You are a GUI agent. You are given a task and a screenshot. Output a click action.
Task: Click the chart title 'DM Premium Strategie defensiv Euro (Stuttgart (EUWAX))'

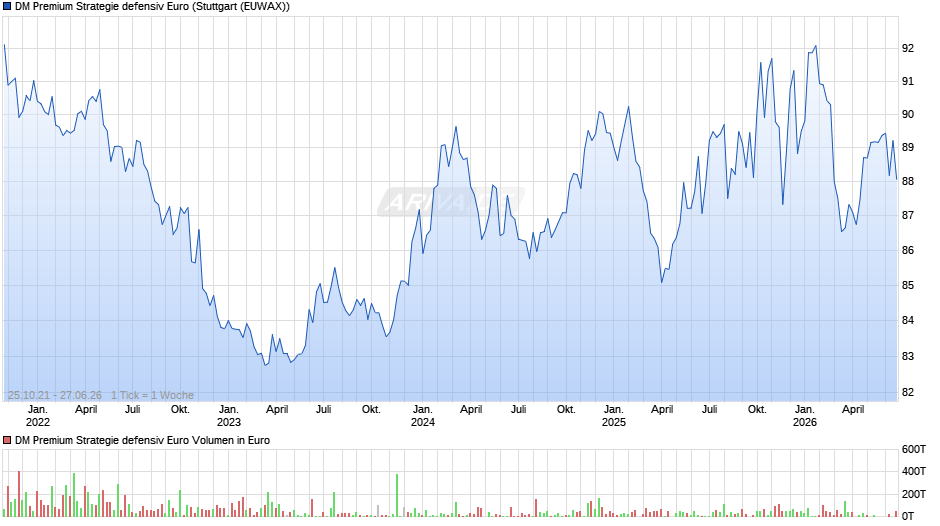coord(152,7)
